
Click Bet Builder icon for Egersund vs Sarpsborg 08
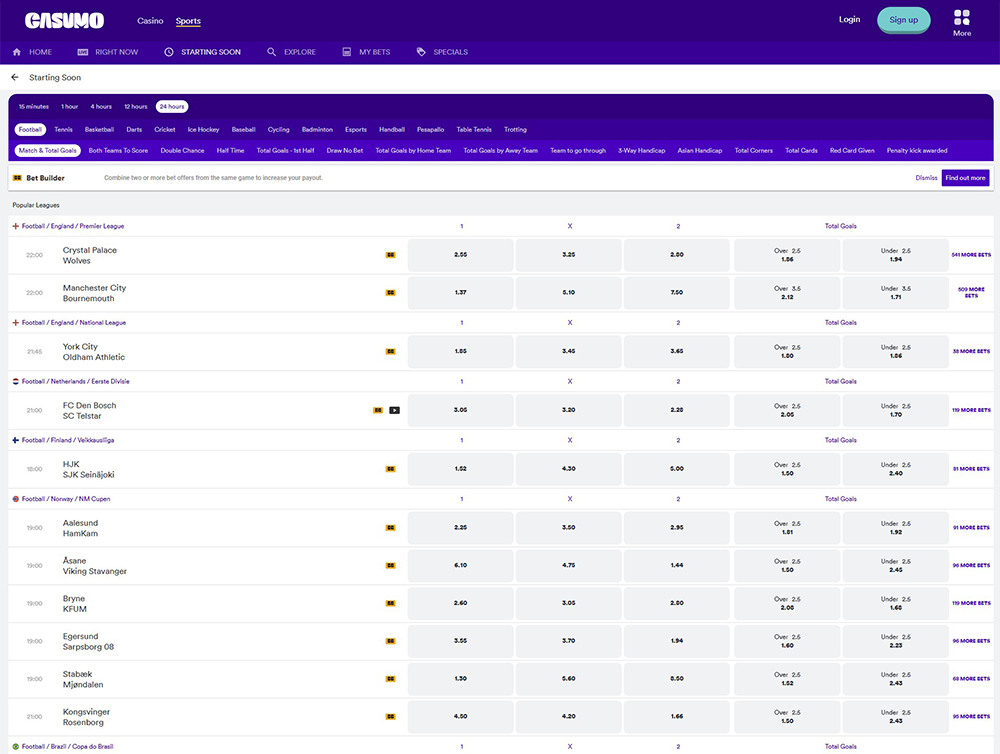390,641
